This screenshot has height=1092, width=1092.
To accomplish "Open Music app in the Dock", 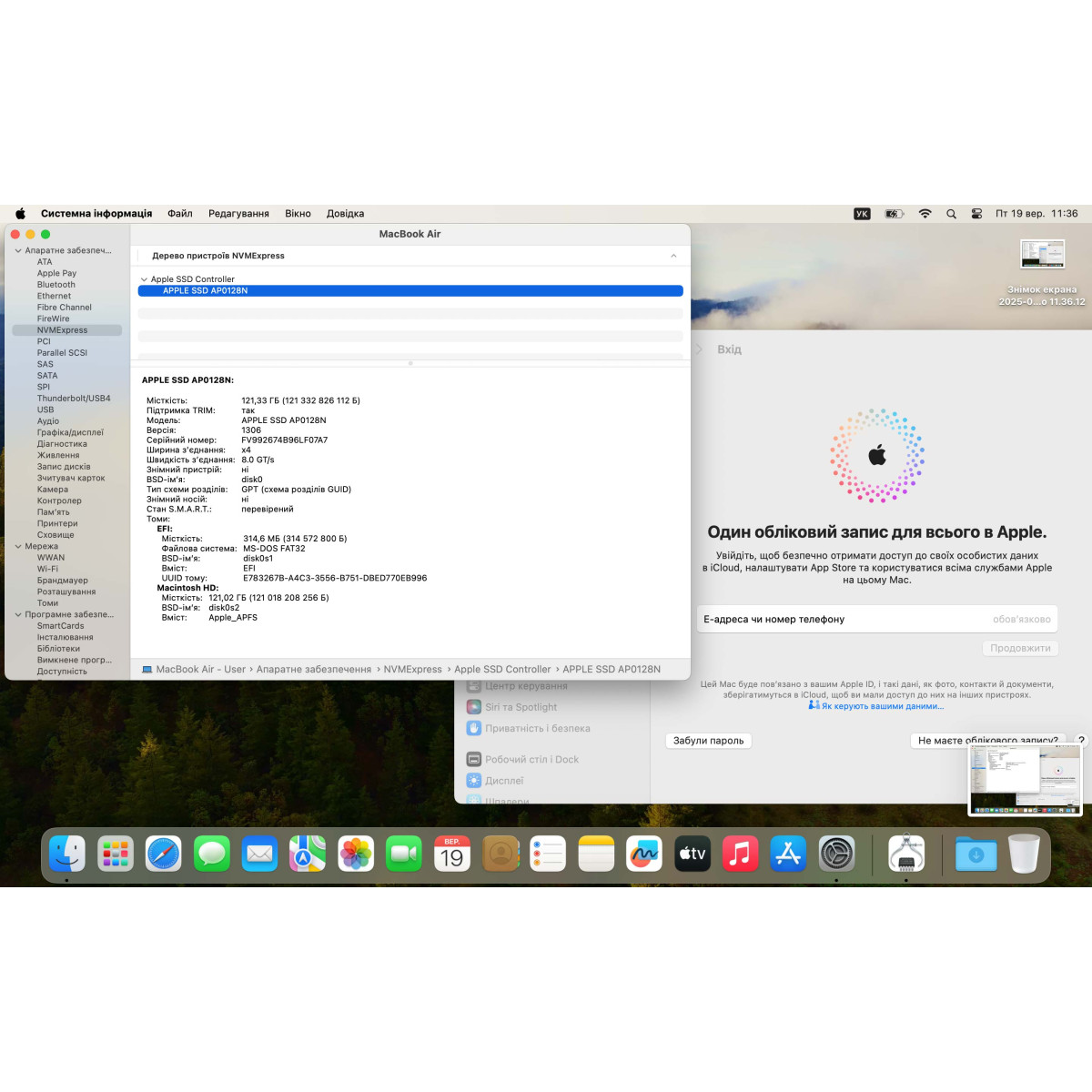I will (741, 854).
